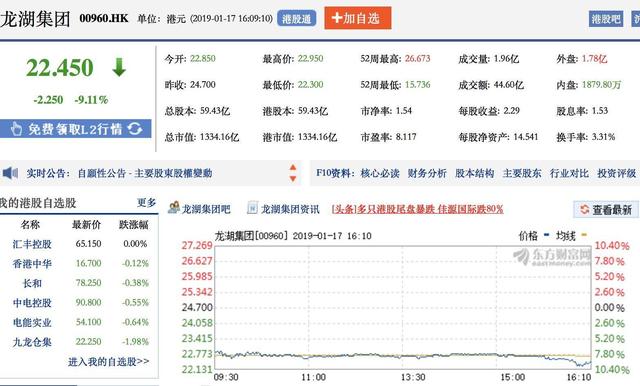Open 龙湖集团资讯 link

(290, 209)
